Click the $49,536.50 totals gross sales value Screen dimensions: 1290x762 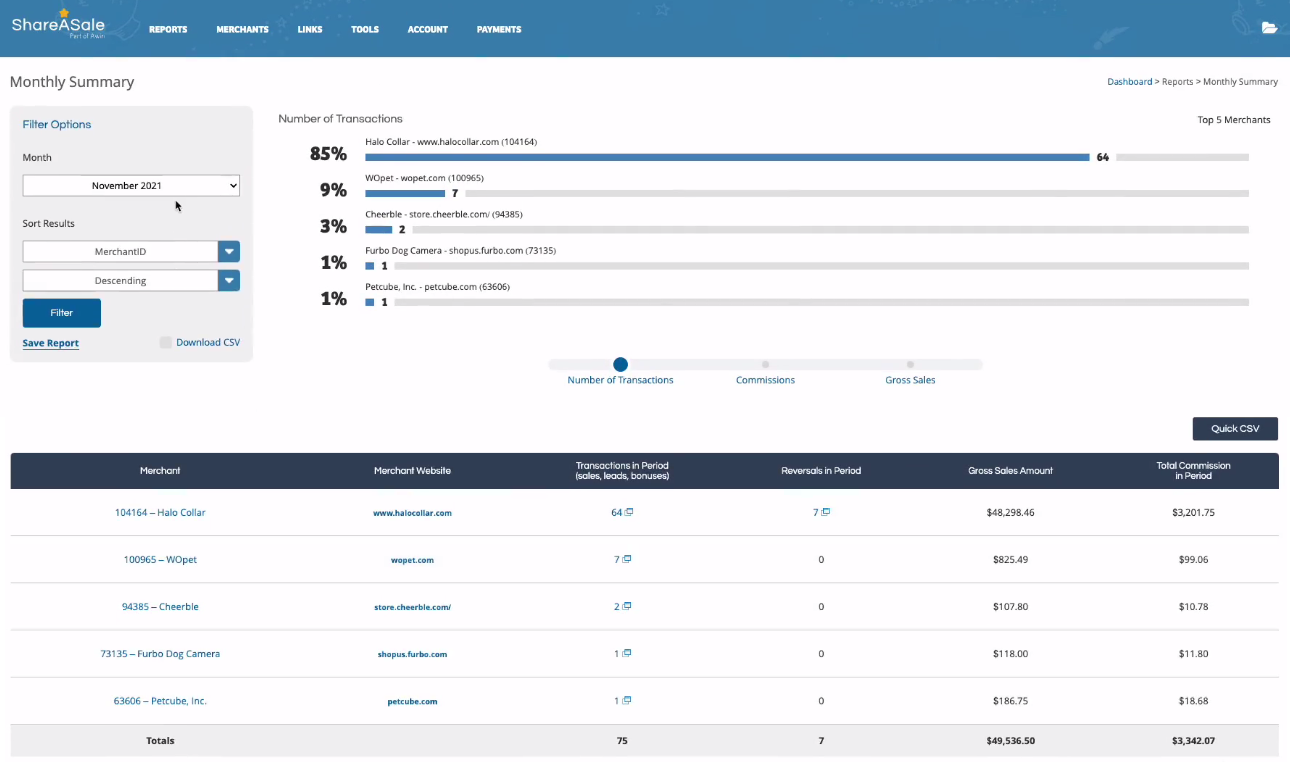[1010, 741]
